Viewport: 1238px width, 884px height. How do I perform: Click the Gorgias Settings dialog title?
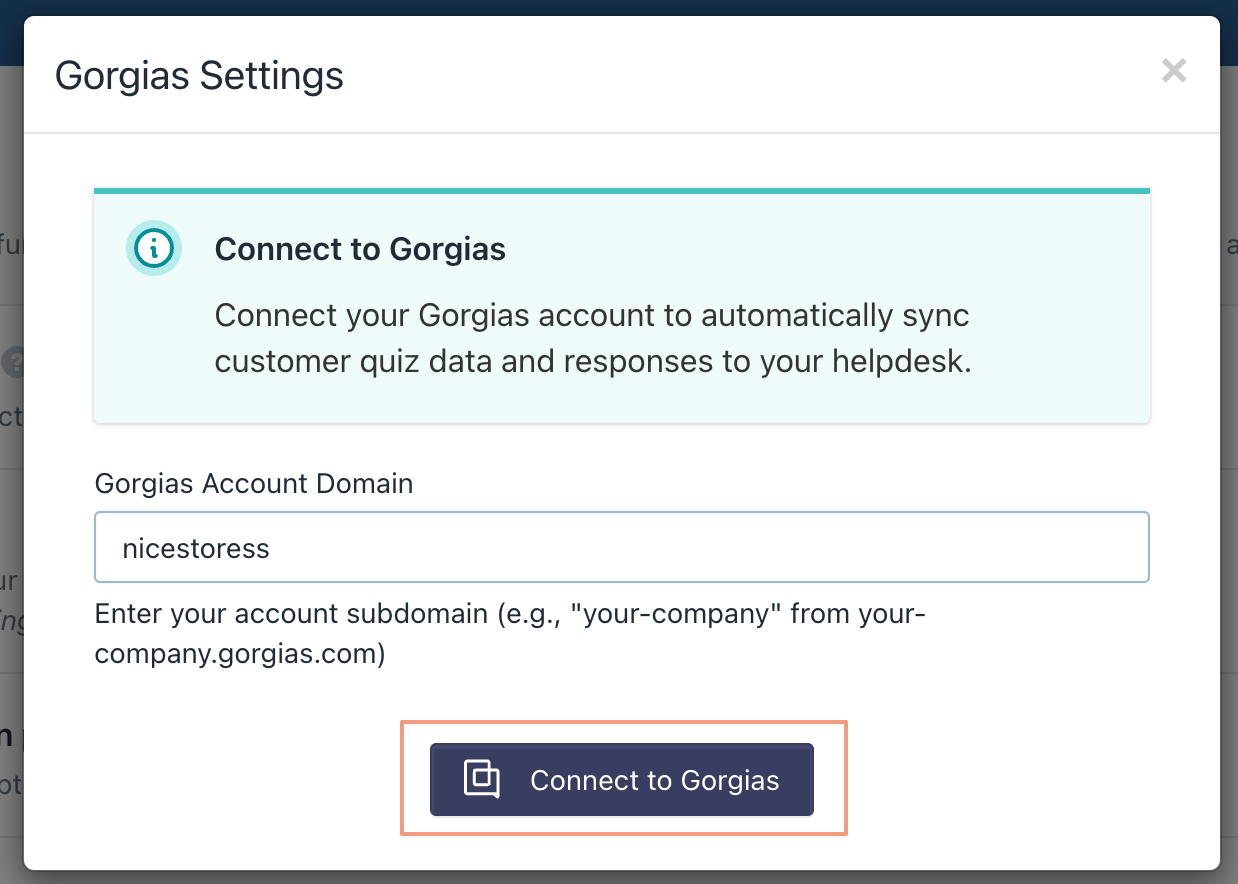[199, 76]
